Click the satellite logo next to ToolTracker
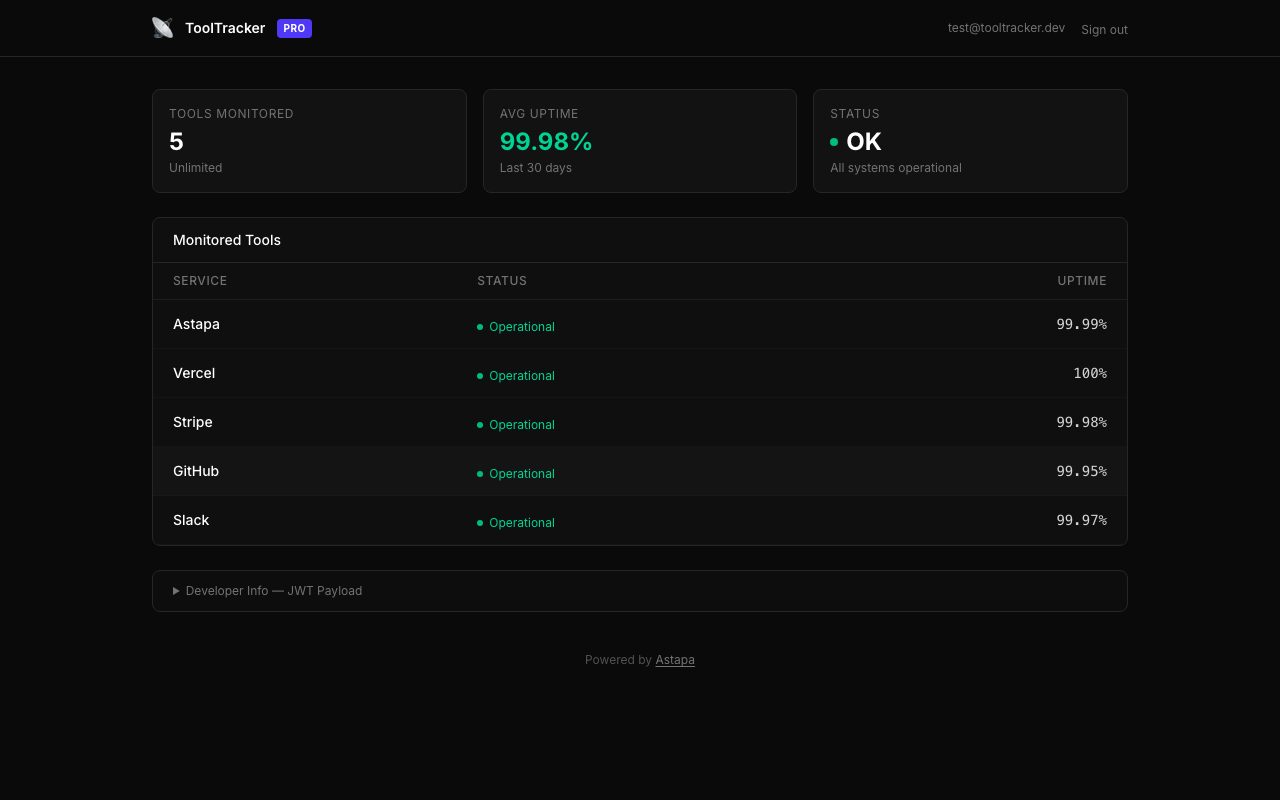The image size is (1280, 800). coord(162,27)
